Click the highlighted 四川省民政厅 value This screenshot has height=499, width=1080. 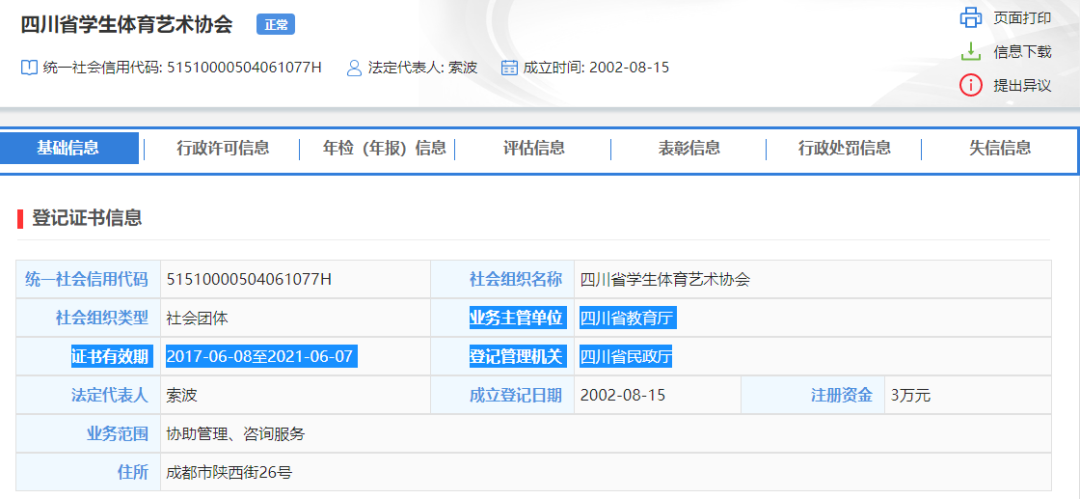[x=626, y=356]
